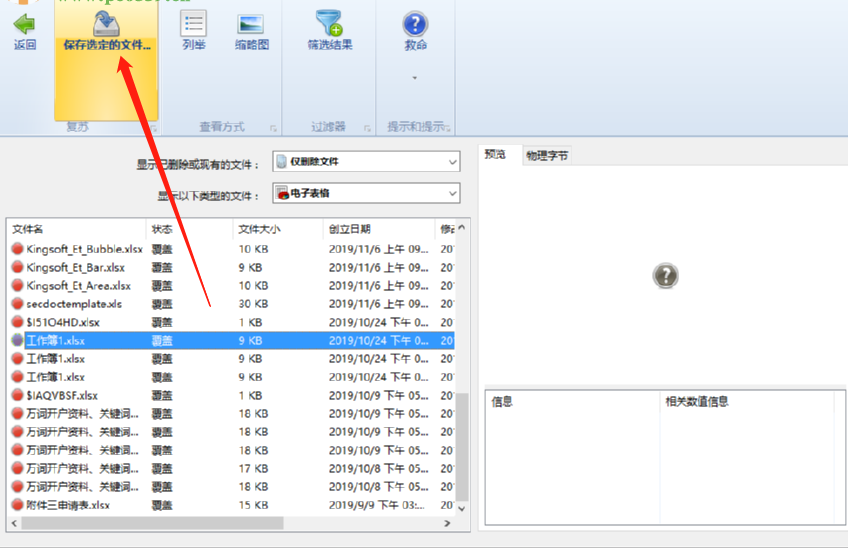Click the red icon beside 附件三申请表.xlsx

click(x=17, y=505)
